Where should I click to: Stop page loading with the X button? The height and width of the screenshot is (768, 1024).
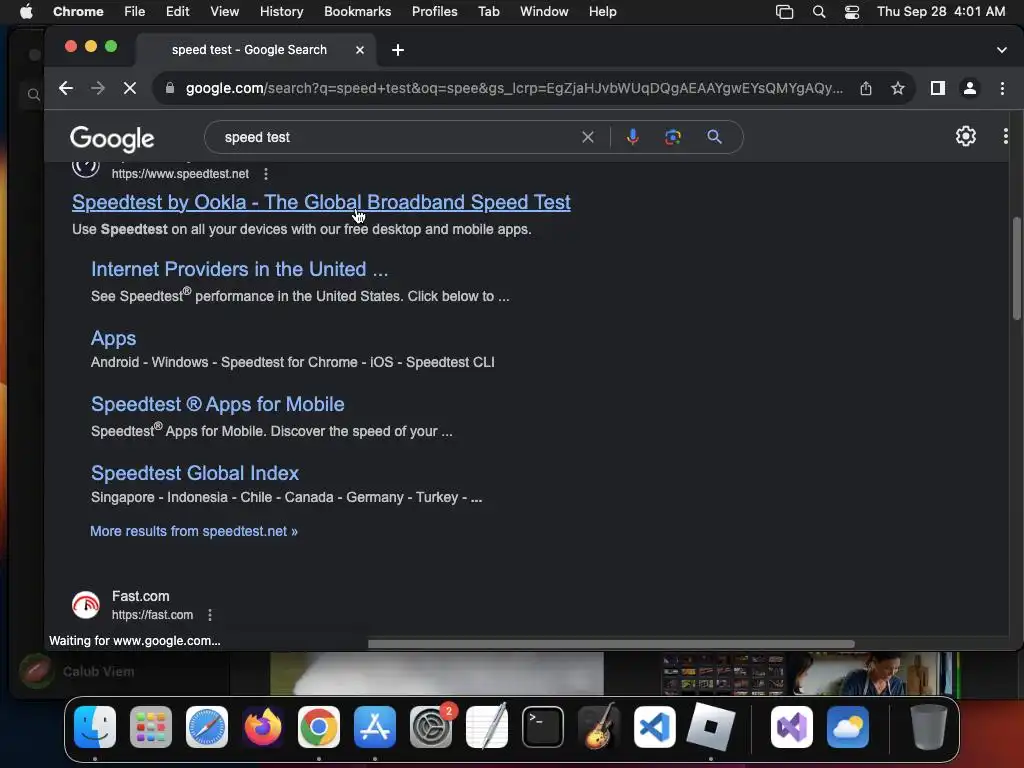point(130,88)
